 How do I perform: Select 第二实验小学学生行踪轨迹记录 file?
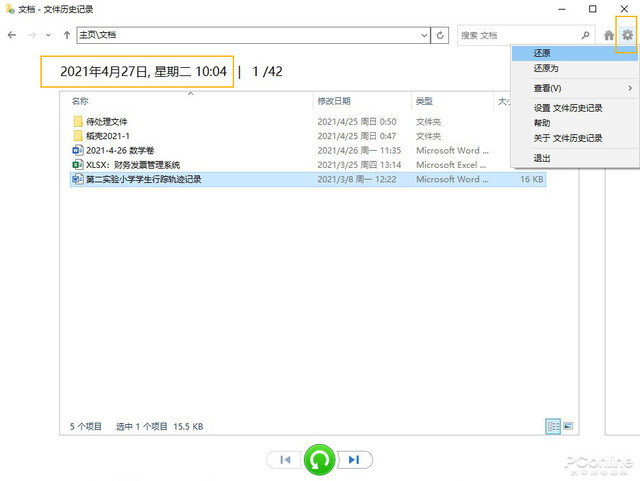tap(143, 179)
